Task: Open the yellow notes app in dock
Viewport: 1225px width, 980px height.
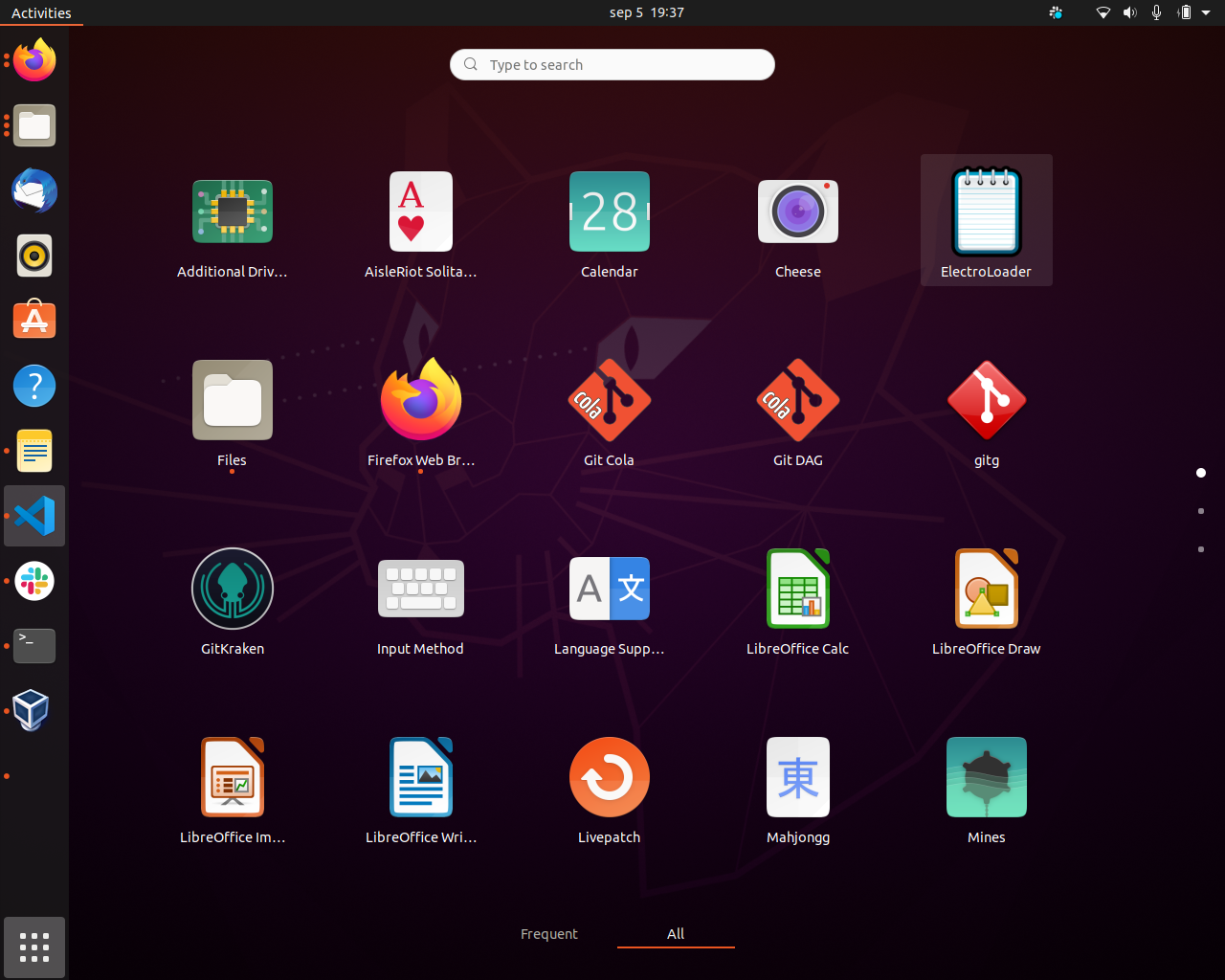Action: pos(34,451)
